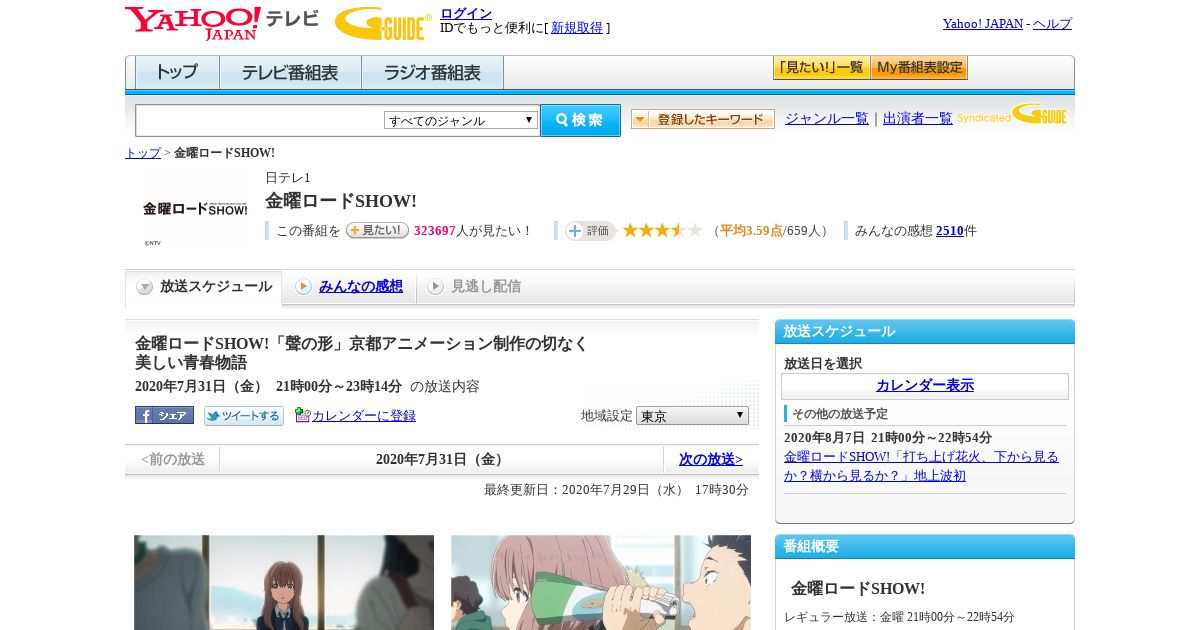
Task: Click トップ breadcrumb link
Action: coord(143,153)
